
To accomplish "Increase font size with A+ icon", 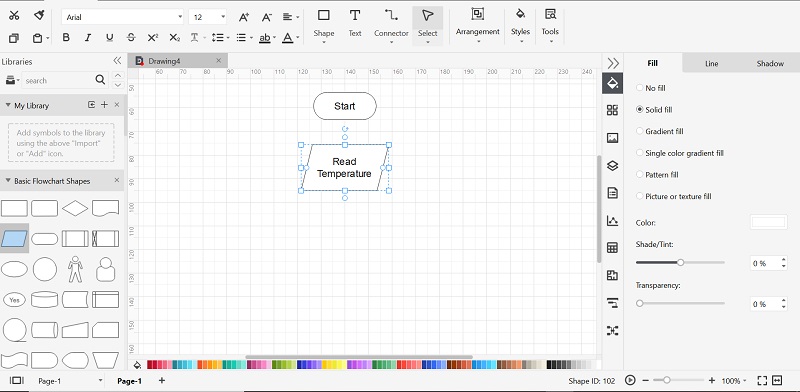I will 244,17.
